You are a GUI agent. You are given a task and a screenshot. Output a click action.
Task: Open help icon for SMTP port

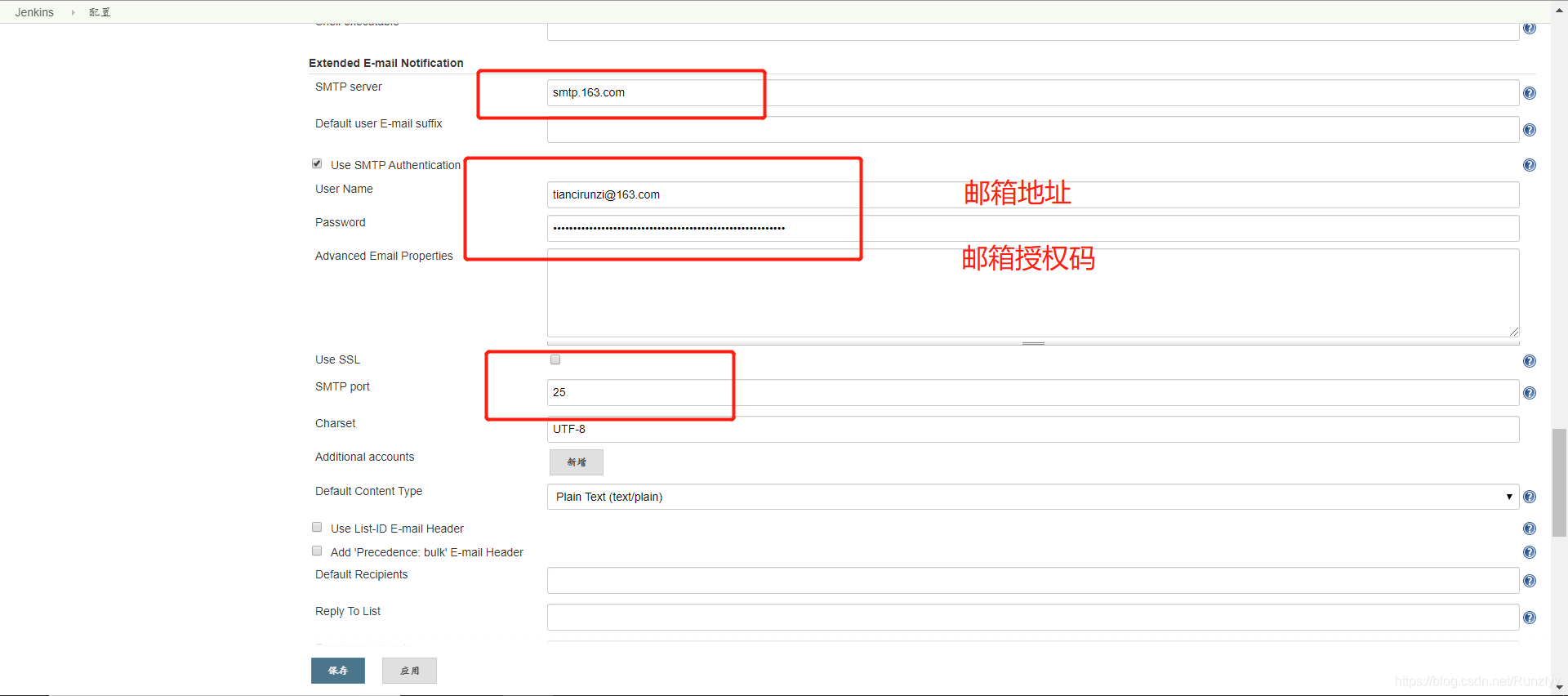click(x=1530, y=393)
